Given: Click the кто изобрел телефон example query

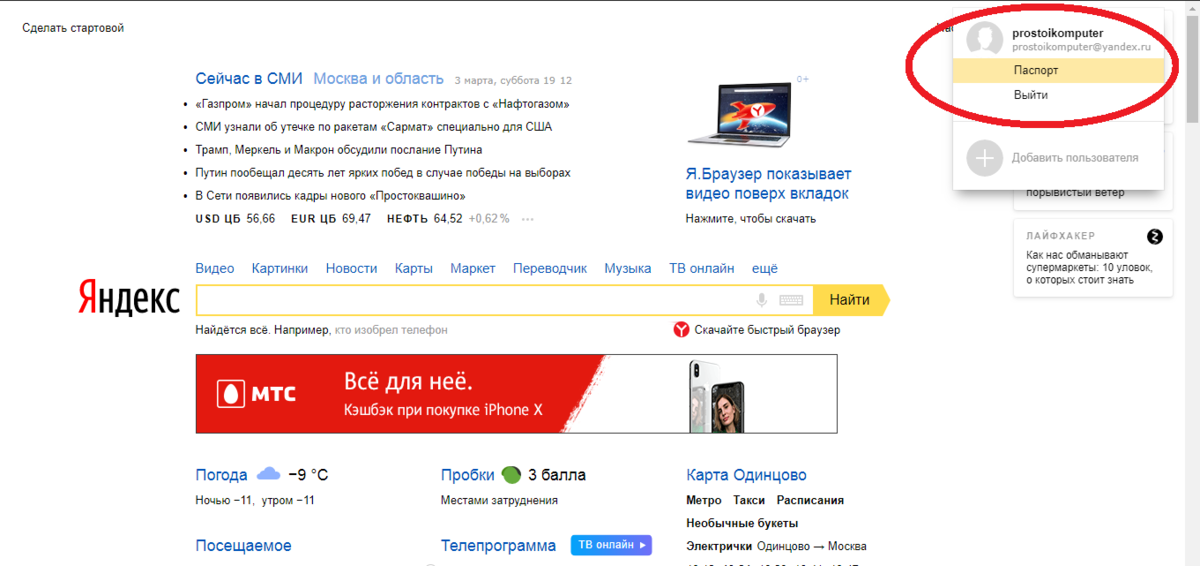Looking at the screenshot, I should (391, 330).
